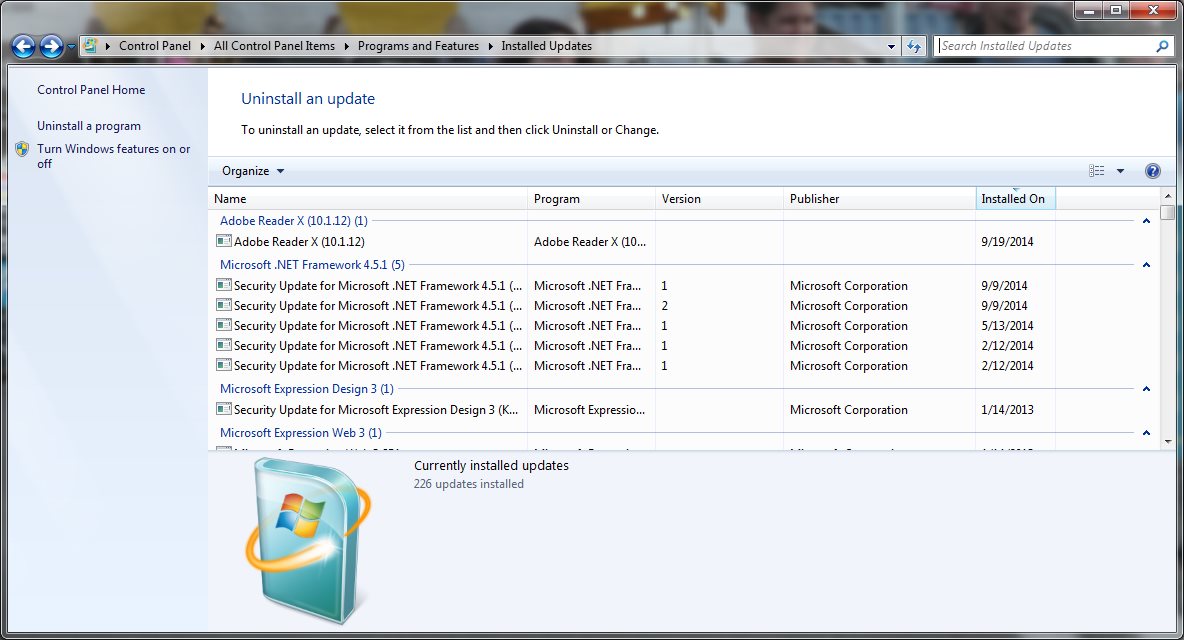Image resolution: width=1184 pixels, height=640 pixels.
Task: Click the 5/13/2014 installed date
Action: tap(1007, 326)
